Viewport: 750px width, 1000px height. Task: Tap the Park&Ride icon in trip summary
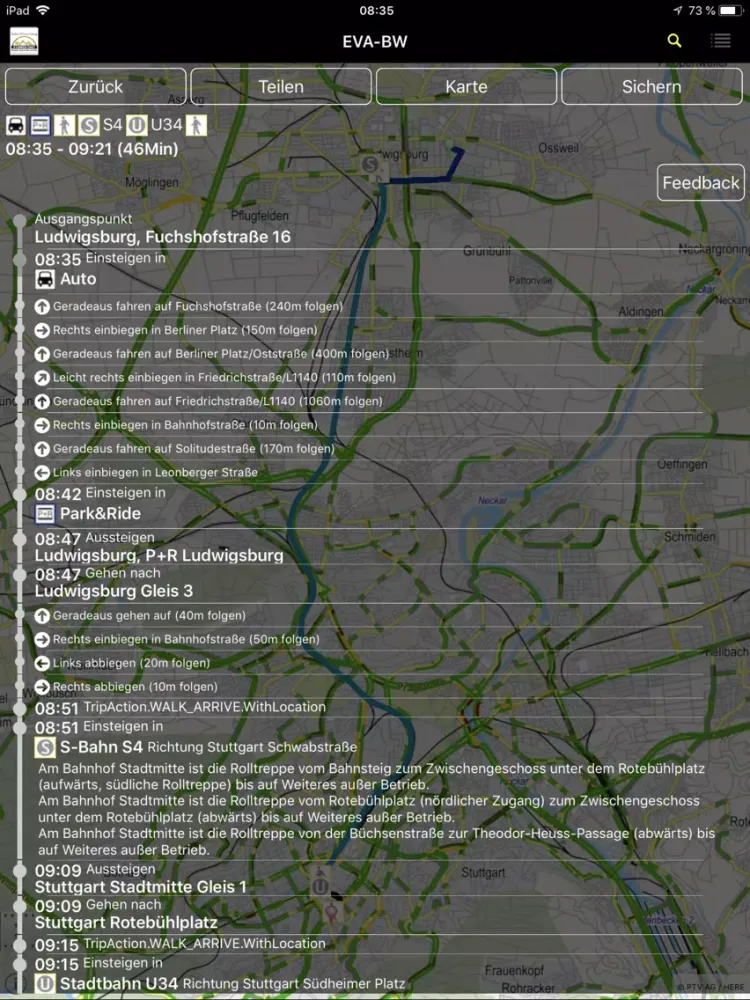click(40, 125)
